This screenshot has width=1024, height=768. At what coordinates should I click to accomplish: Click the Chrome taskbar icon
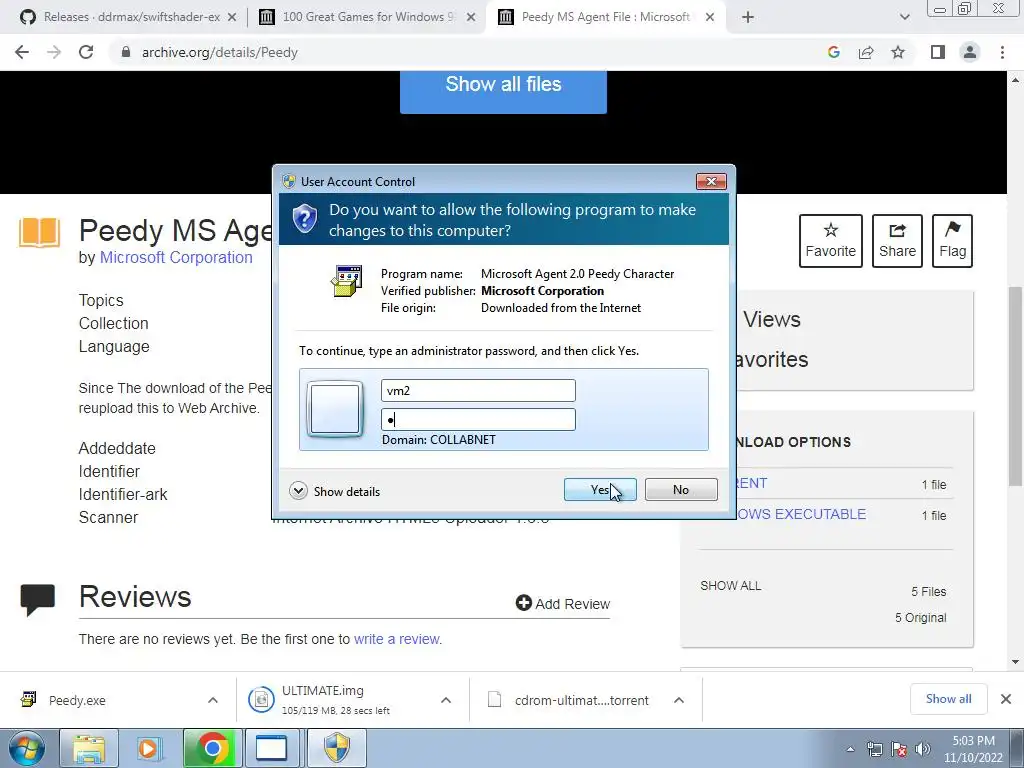(212, 748)
